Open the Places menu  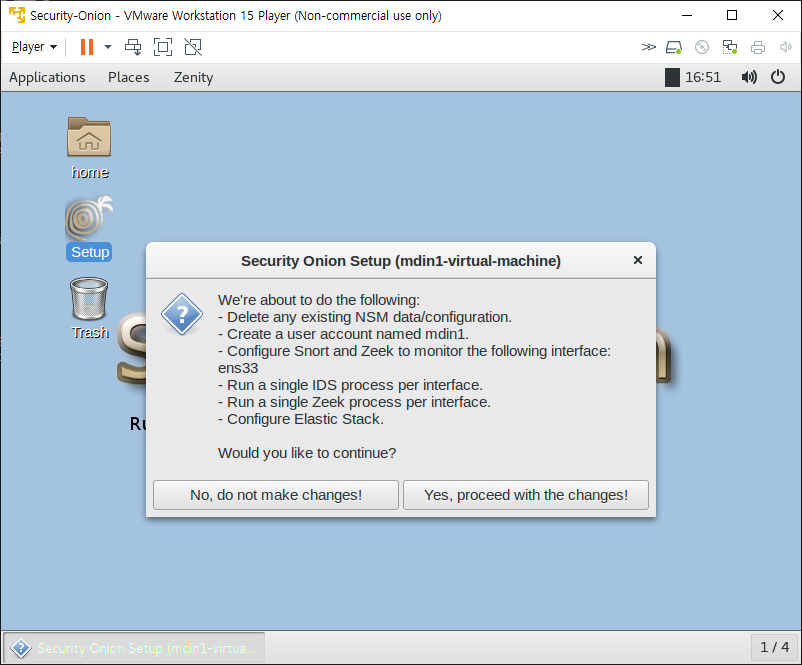[128, 77]
